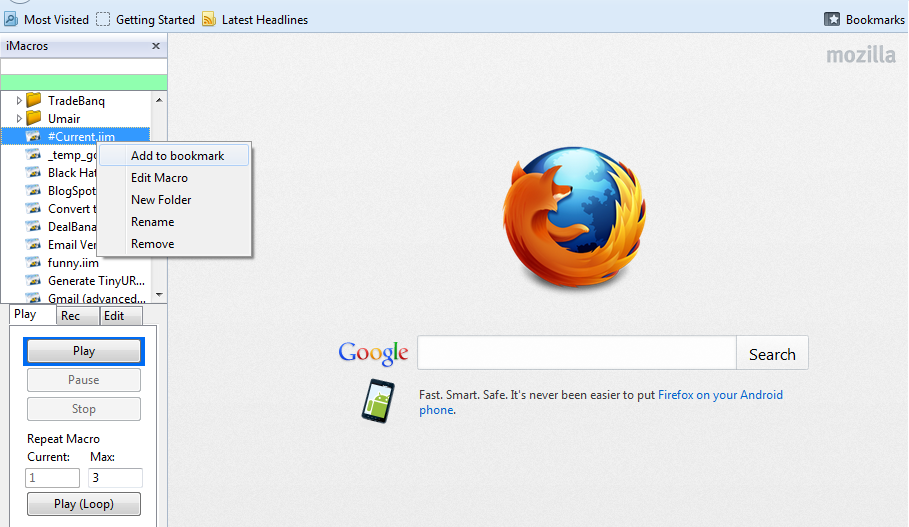909x527 pixels.
Task: Click the Pause button
Action: pos(84,380)
